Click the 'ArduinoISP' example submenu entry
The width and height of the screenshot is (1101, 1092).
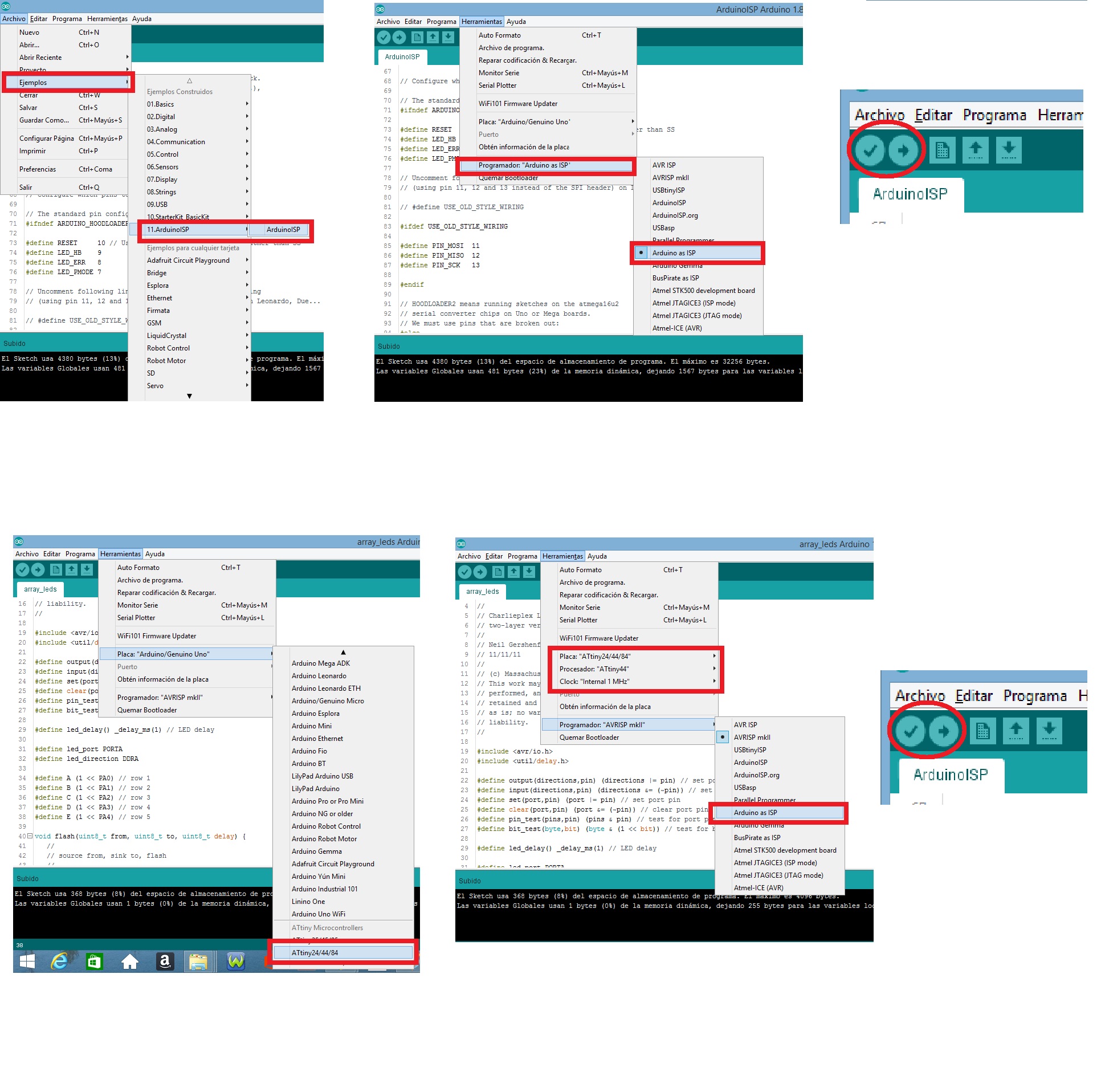click(283, 230)
